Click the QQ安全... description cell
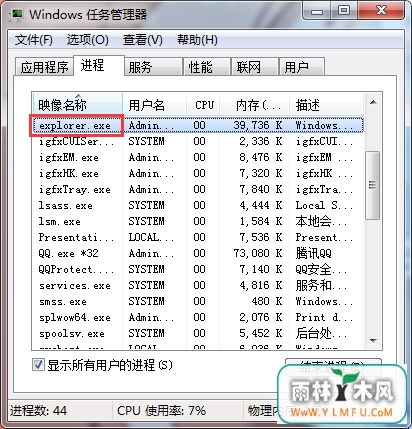The height and width of the screenshot is (429, 412). [321, 269]
